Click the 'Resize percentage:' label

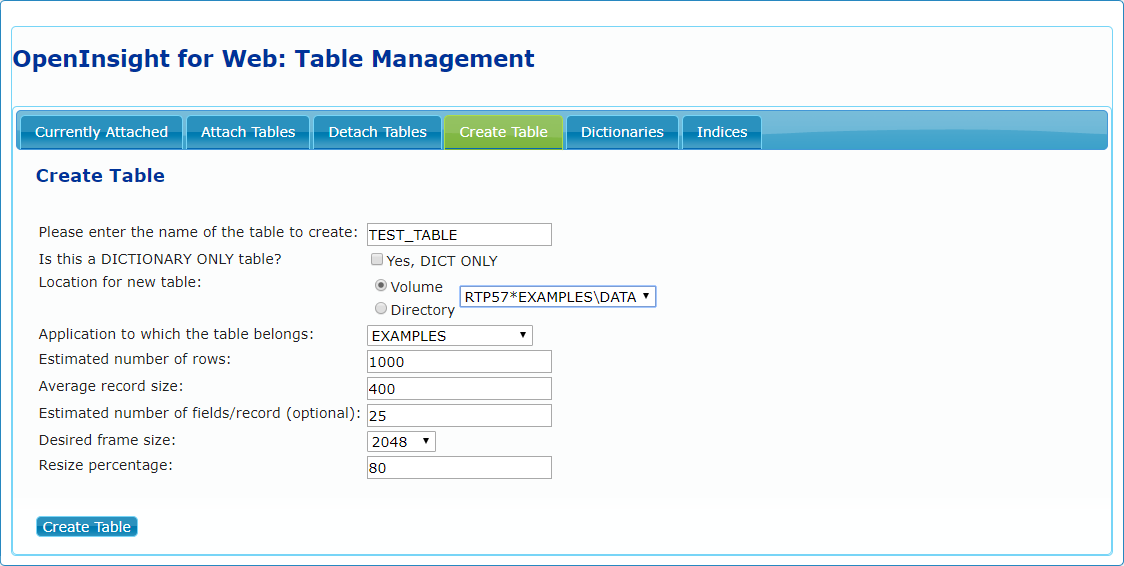pos(105,465)
